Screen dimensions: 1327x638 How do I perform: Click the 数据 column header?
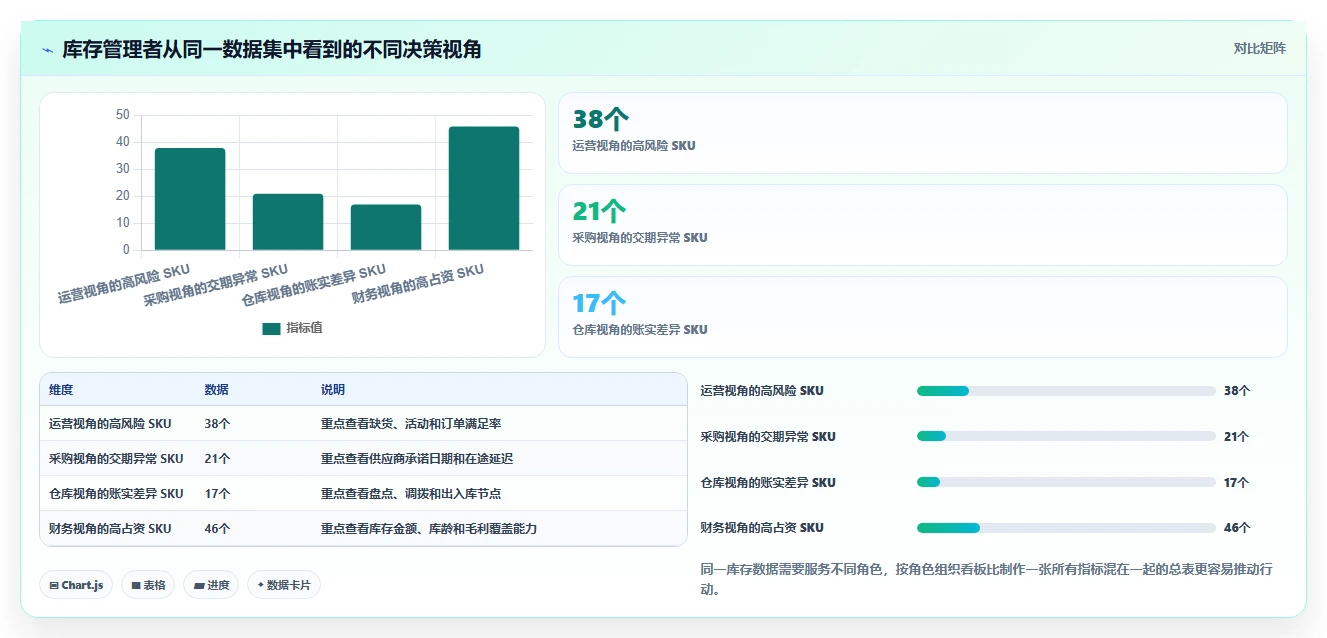pyautogui.click(x=216, y=390)
